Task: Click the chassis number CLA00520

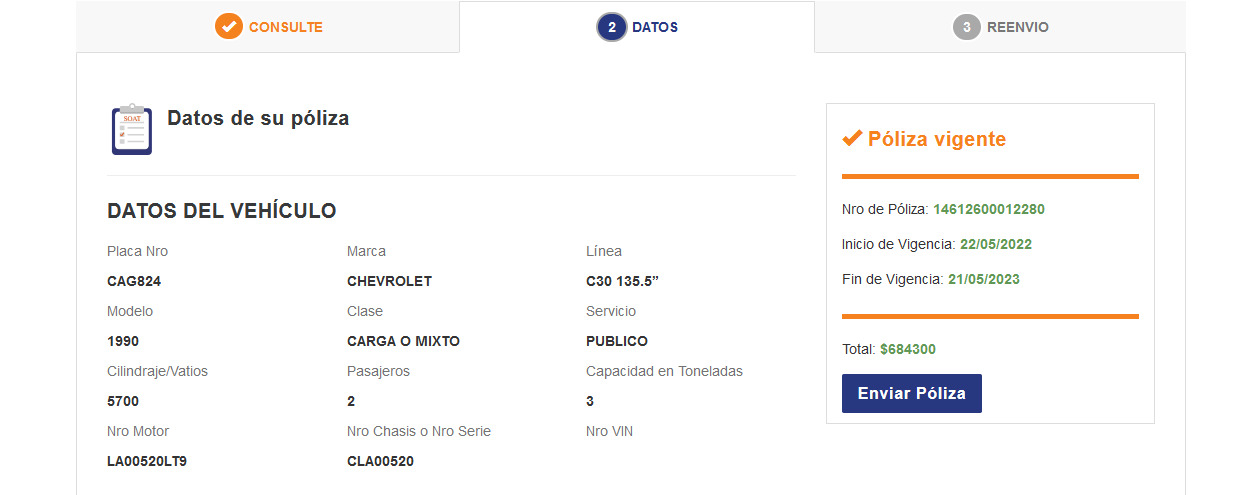Action: 380,461
